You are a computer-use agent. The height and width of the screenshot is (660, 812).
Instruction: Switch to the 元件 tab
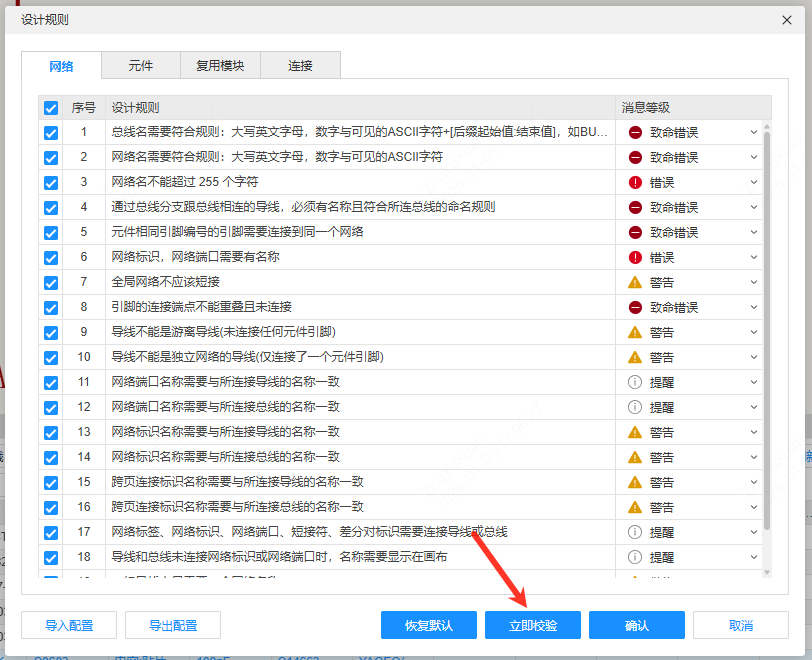[140, 65]
